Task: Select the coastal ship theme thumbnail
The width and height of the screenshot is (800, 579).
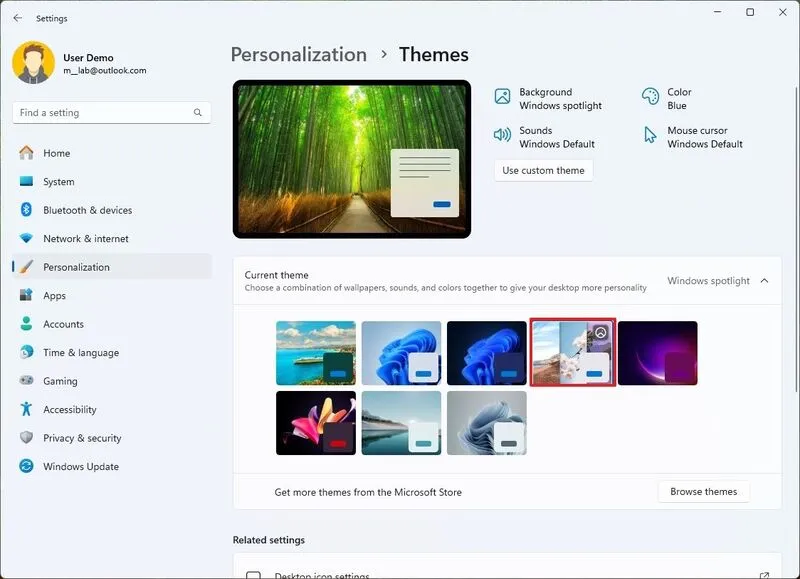Action: 316,353
